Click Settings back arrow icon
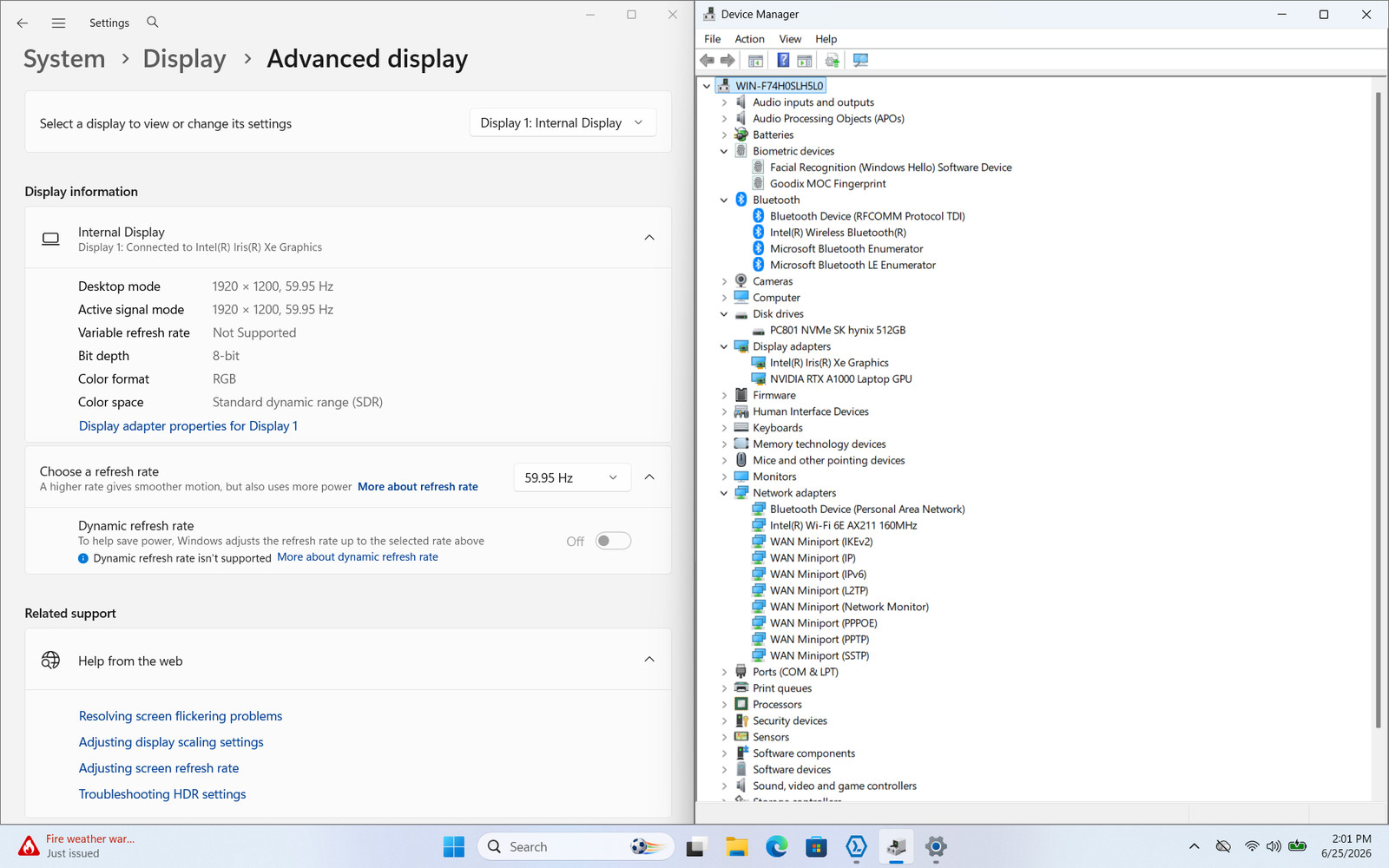The width and height of the screenshot is (1389, 868). coord(23,23)
